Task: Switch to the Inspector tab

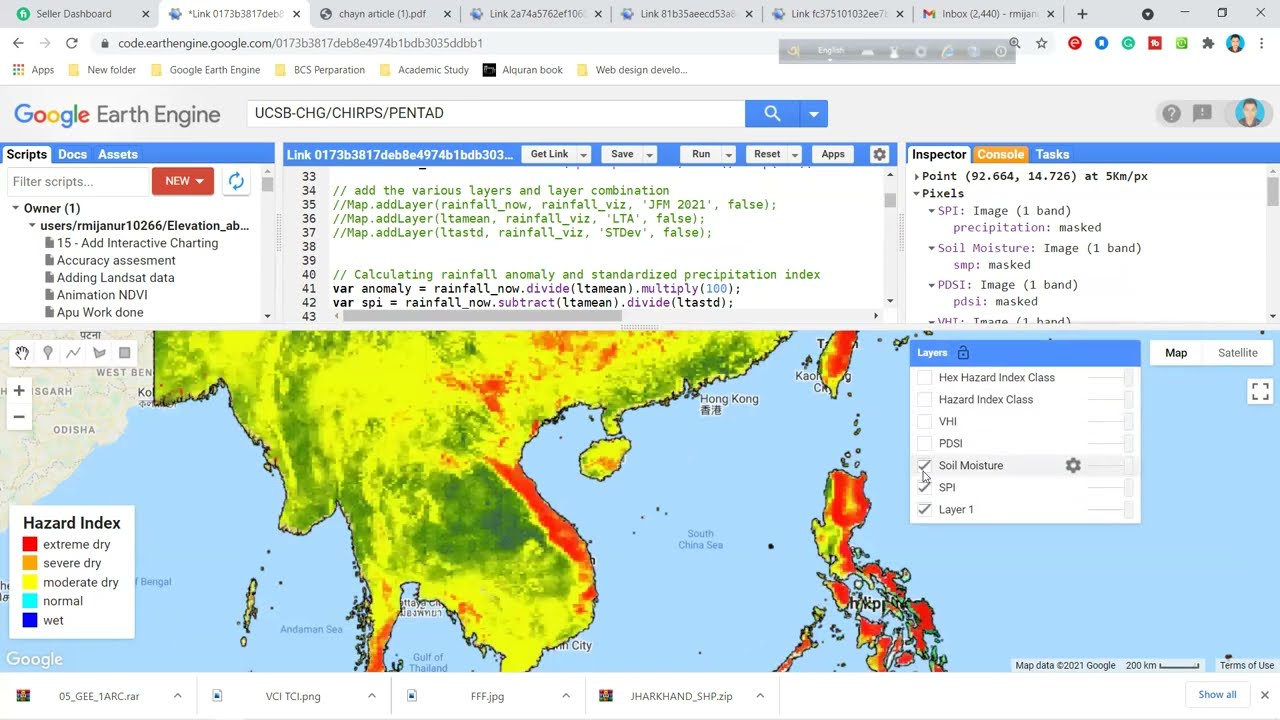Action: [939, 154]
